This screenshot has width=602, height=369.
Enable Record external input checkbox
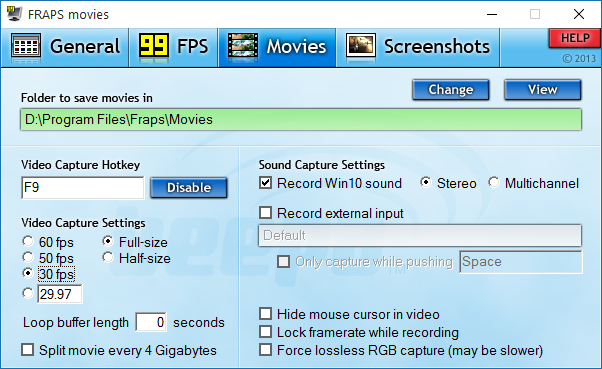pyautogui.click(x=266, y=212)
